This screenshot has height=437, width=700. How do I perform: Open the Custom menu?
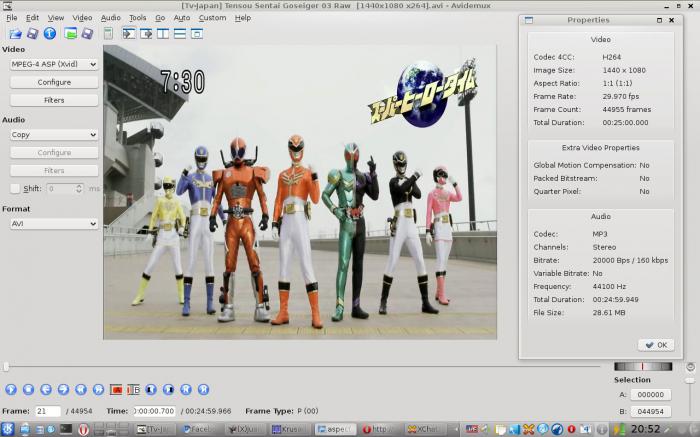point(212,18)
